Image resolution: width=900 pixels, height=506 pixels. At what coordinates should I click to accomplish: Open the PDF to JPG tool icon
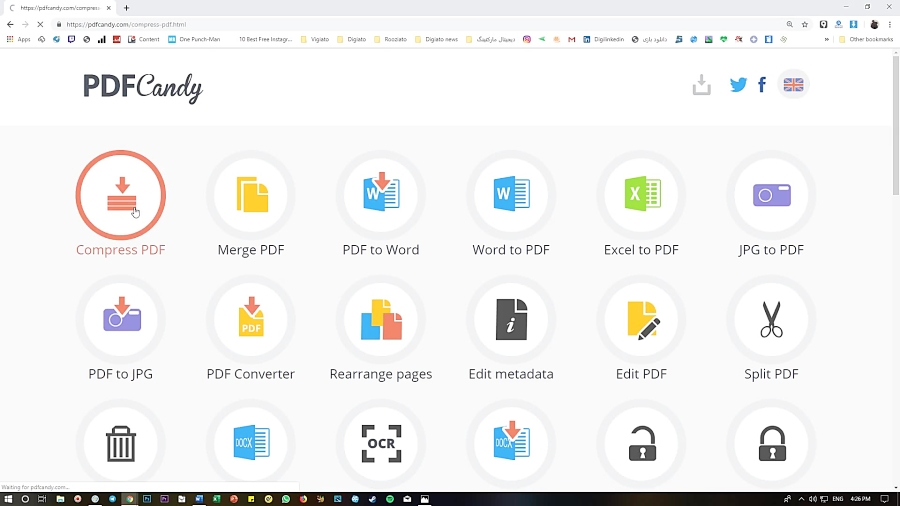pos(121,320)
